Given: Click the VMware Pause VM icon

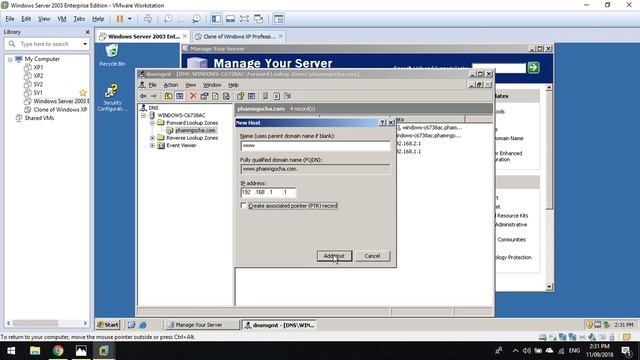Looking at the screenshot, I should pos(120,19).
